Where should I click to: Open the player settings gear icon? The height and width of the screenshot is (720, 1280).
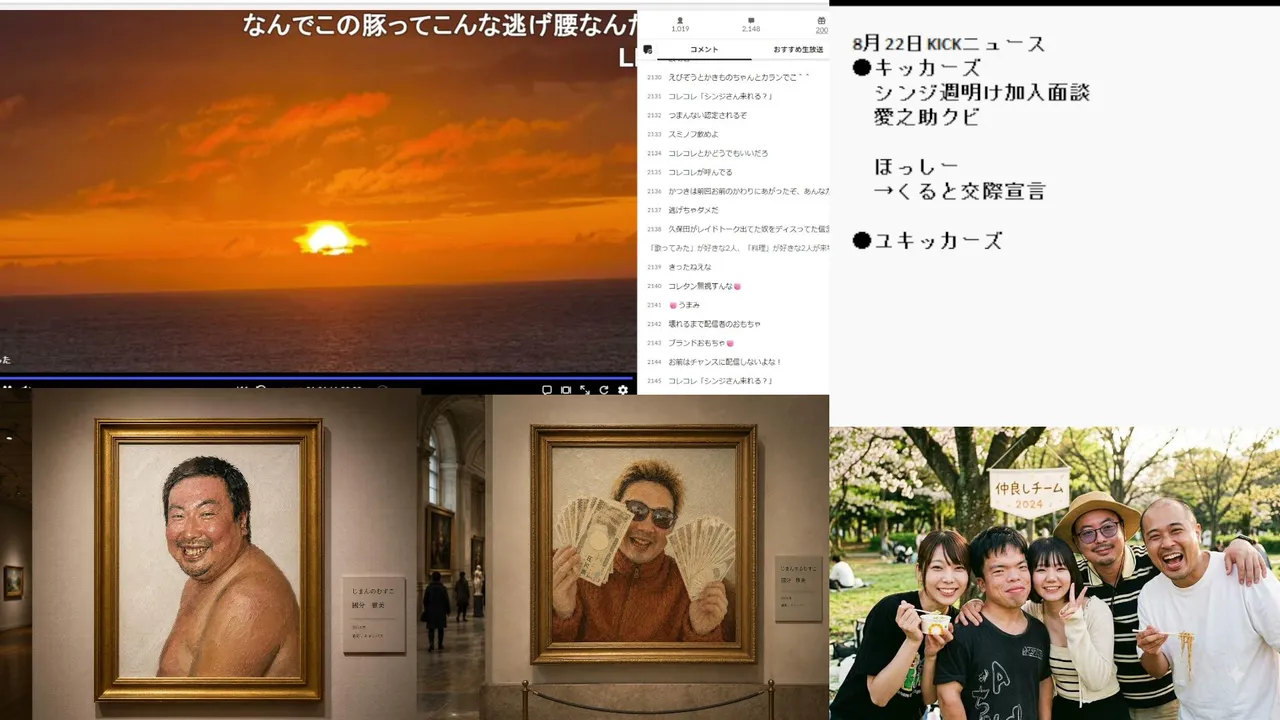(623, 390)
